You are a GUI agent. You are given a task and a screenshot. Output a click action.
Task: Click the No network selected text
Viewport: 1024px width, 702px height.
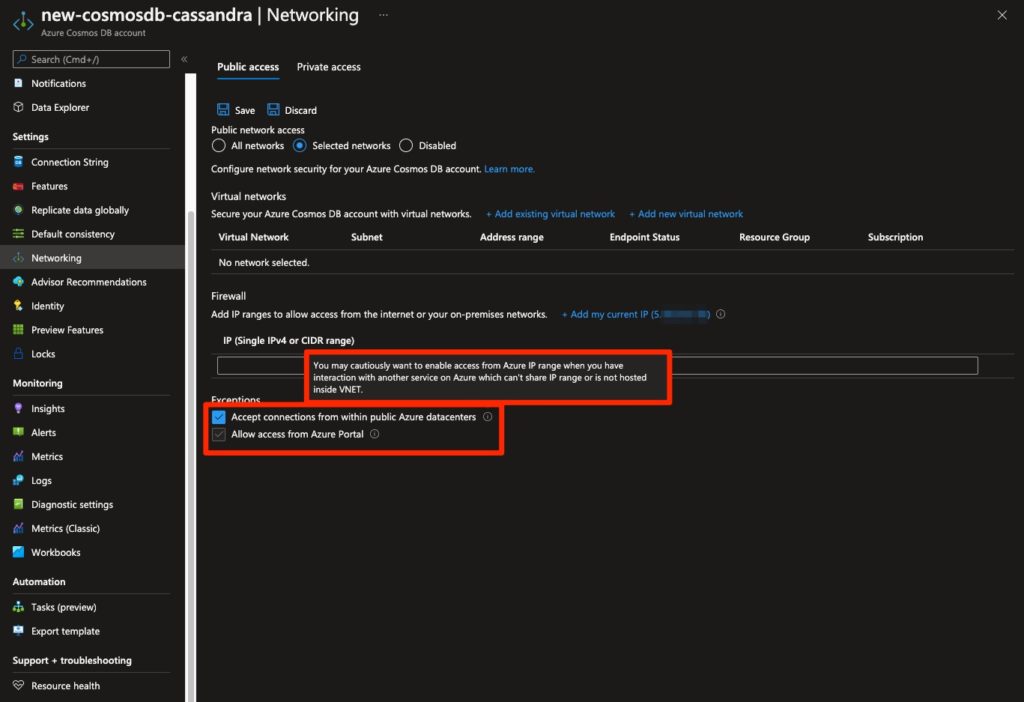coord(264,263)
